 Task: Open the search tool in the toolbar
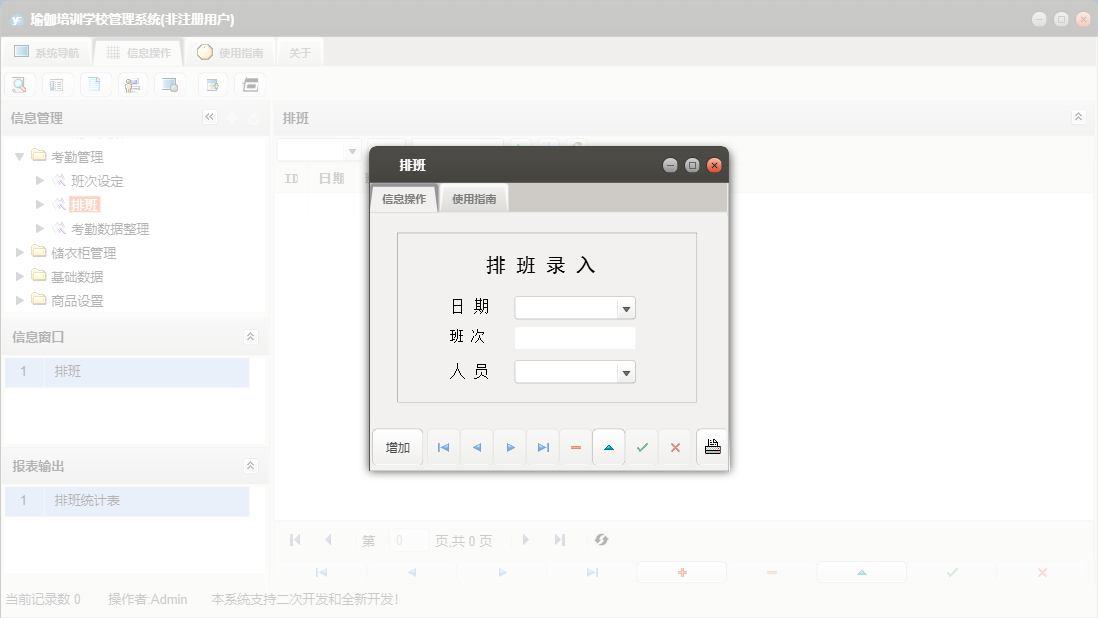(19, 84)
